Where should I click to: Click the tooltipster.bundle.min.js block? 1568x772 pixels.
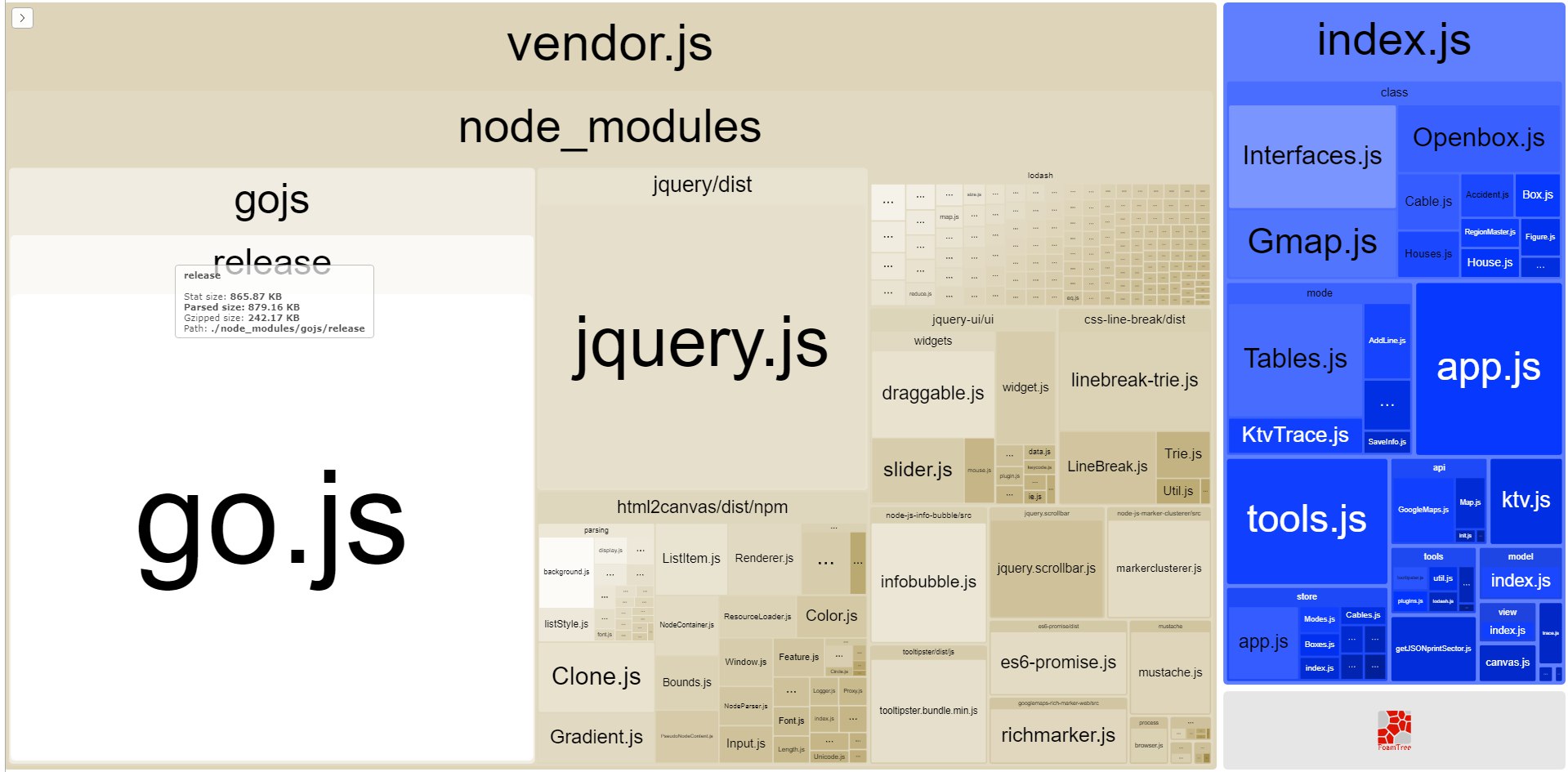click(x=928, y=711)
